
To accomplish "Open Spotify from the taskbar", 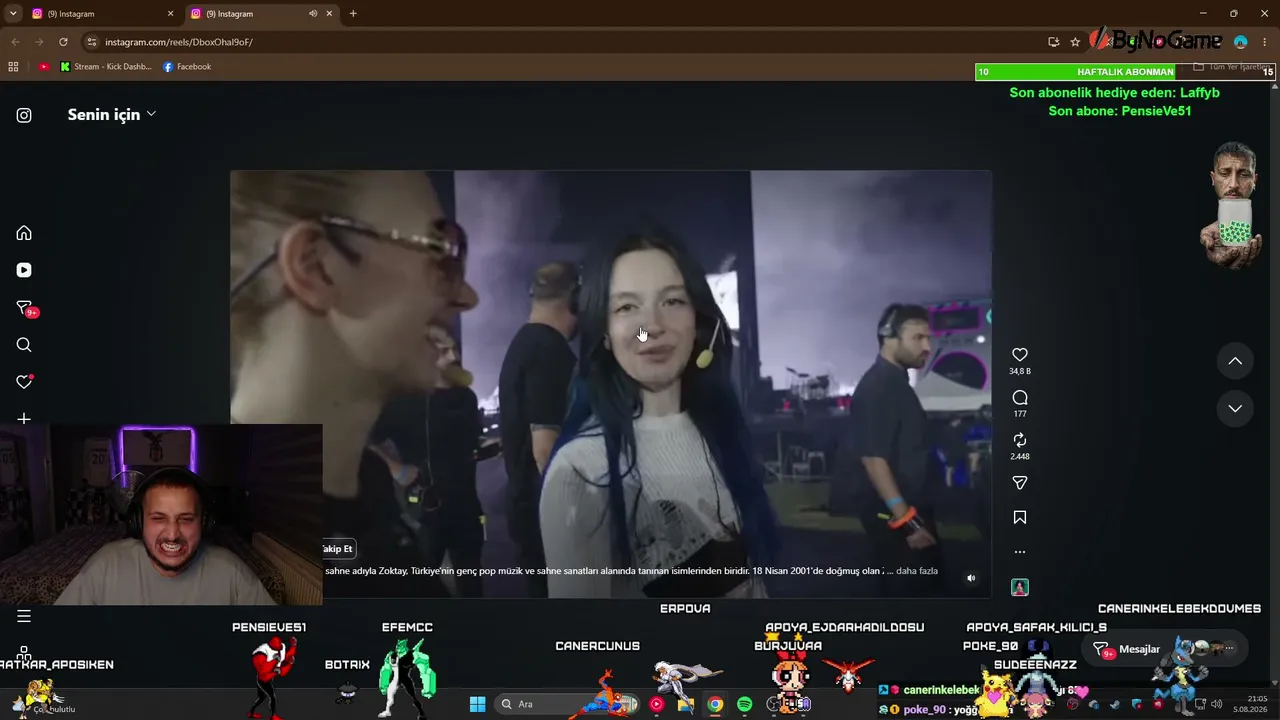I will coord(745,704).
